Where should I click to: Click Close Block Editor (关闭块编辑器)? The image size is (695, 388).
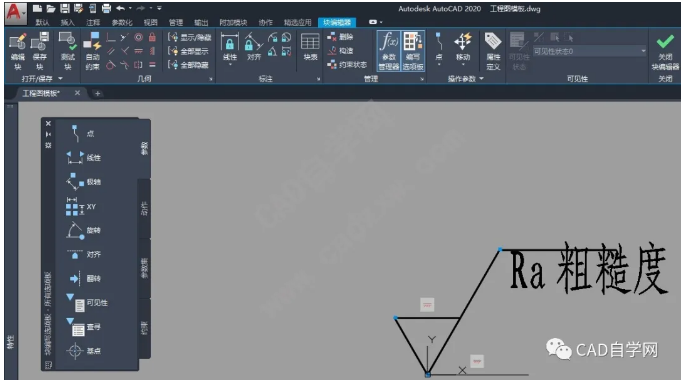(665, 51)
